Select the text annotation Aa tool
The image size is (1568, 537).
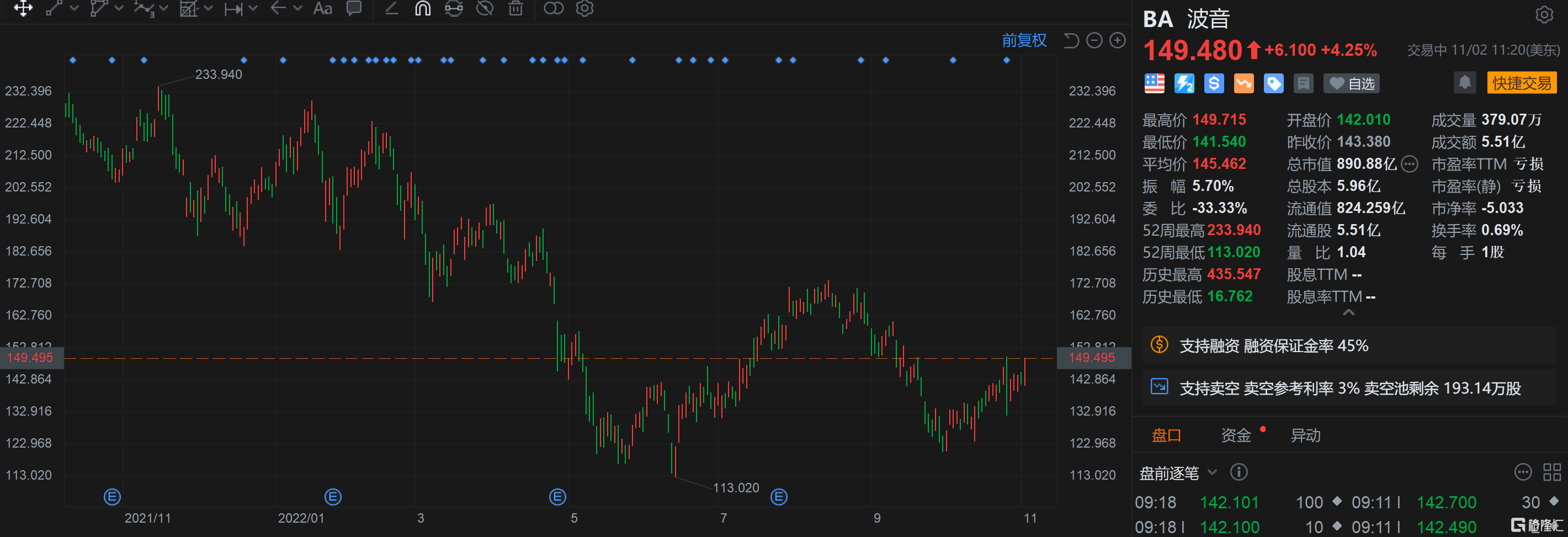(x=322, y=8)
